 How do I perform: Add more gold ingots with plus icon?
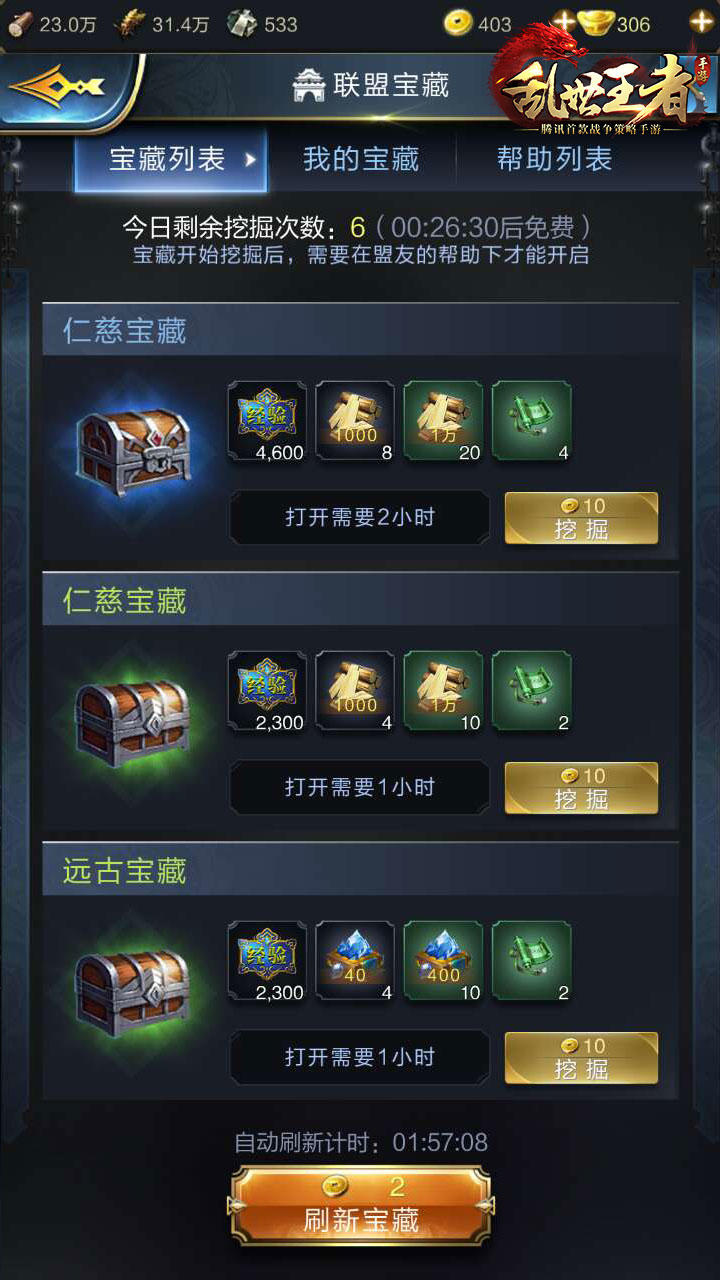pyautogui.click(x=701, y=22)
